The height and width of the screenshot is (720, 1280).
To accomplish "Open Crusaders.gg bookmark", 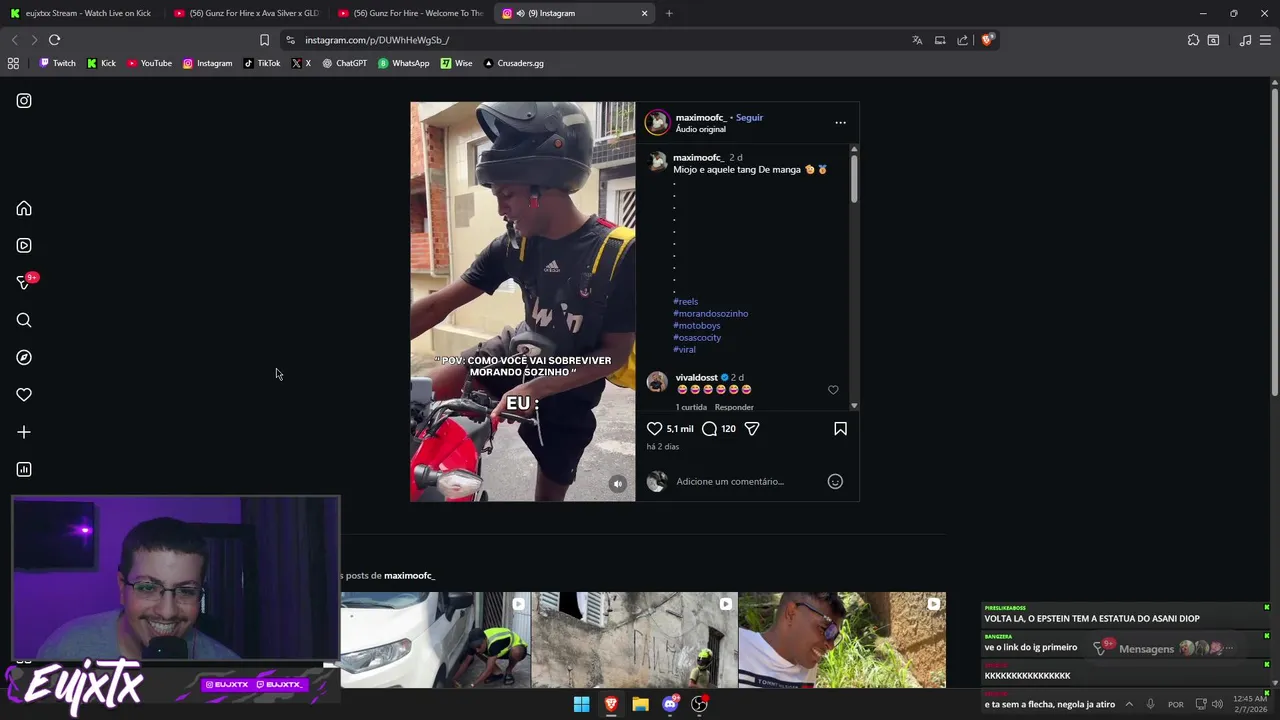I will click(x=513, y=63).
